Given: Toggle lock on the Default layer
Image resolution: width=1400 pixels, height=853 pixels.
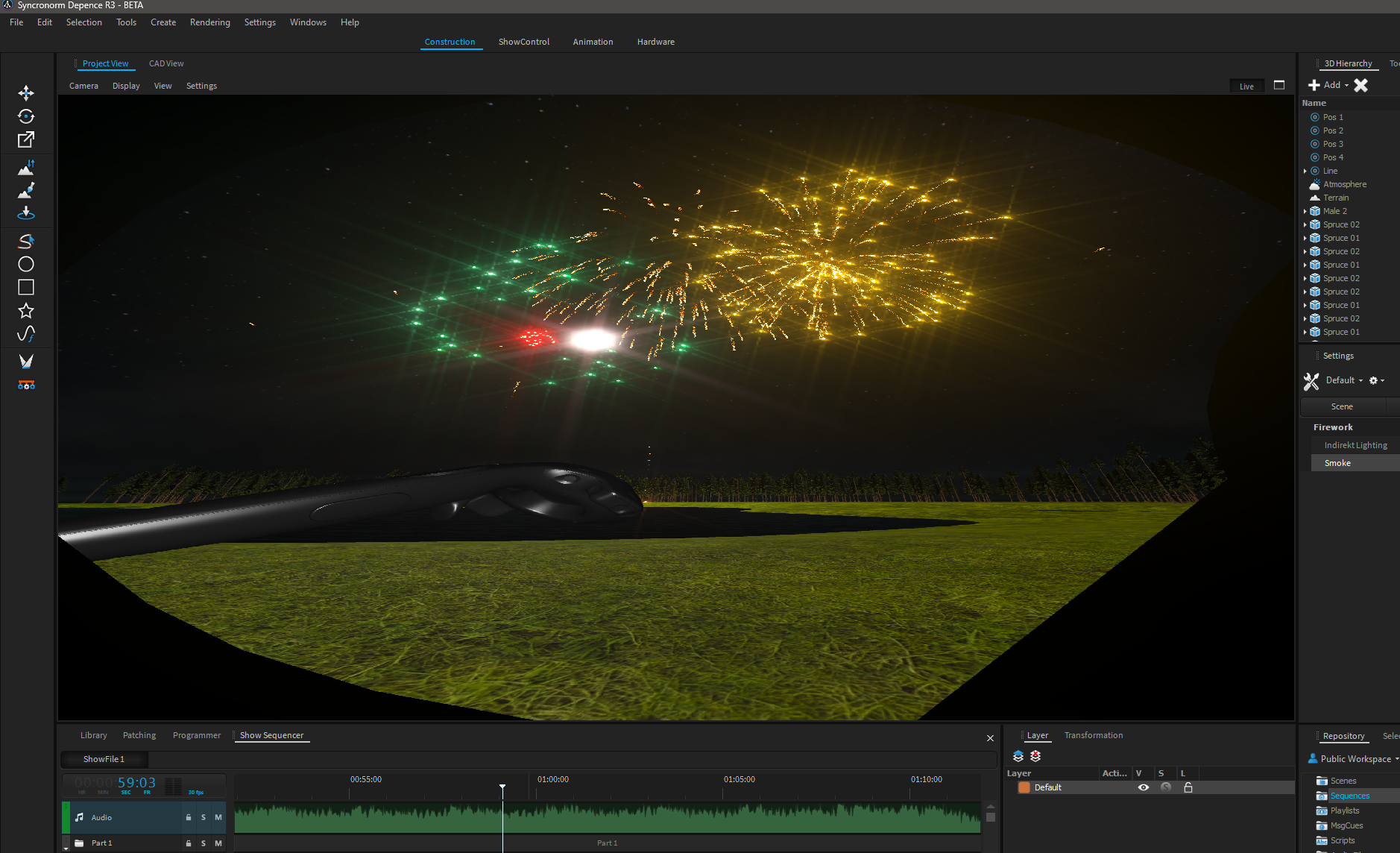Looking at the screenshot, I should [x=1188, y=787].
